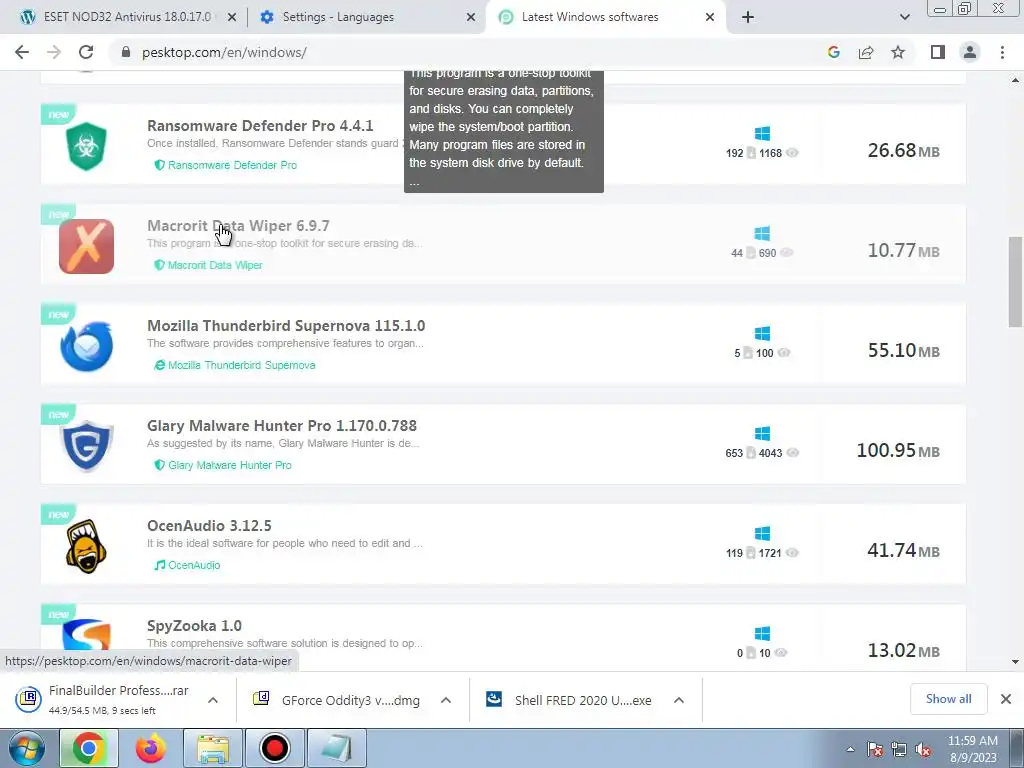Share this page via share icon
The width and height of the screenshot is (1024, 768).
(x=866, y=52)
